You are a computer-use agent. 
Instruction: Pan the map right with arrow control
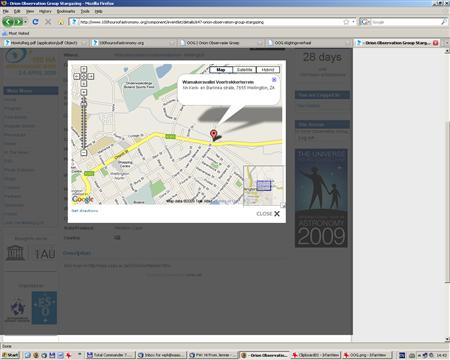(x=91, y=76)
